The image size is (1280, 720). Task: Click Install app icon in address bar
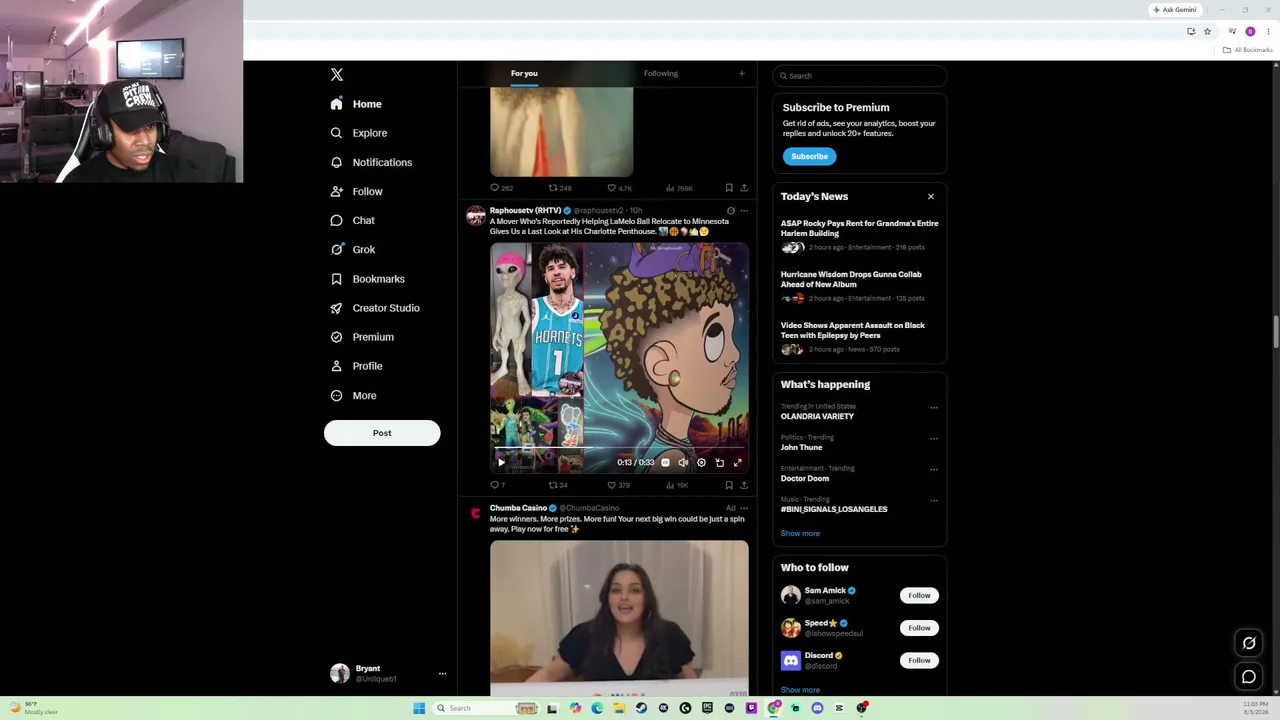point(1191,32)
